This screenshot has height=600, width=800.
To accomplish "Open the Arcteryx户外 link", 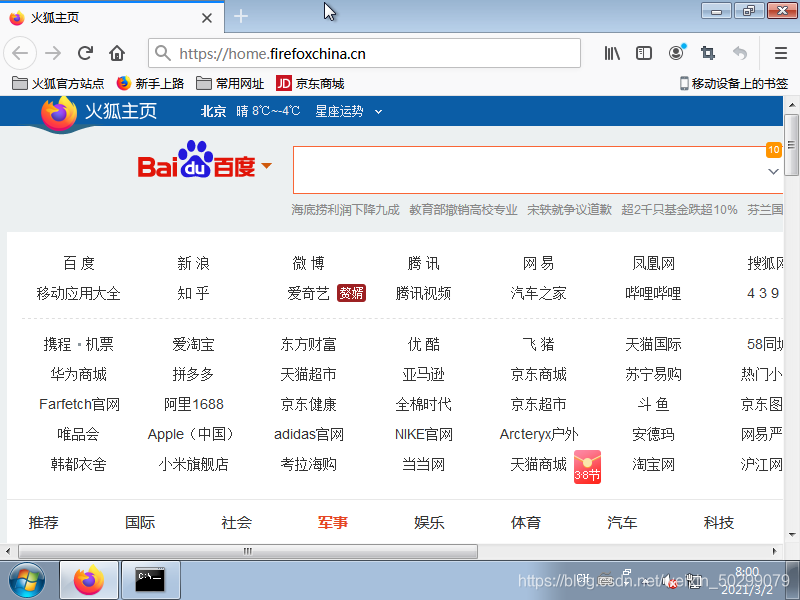I will coord(539,434).
